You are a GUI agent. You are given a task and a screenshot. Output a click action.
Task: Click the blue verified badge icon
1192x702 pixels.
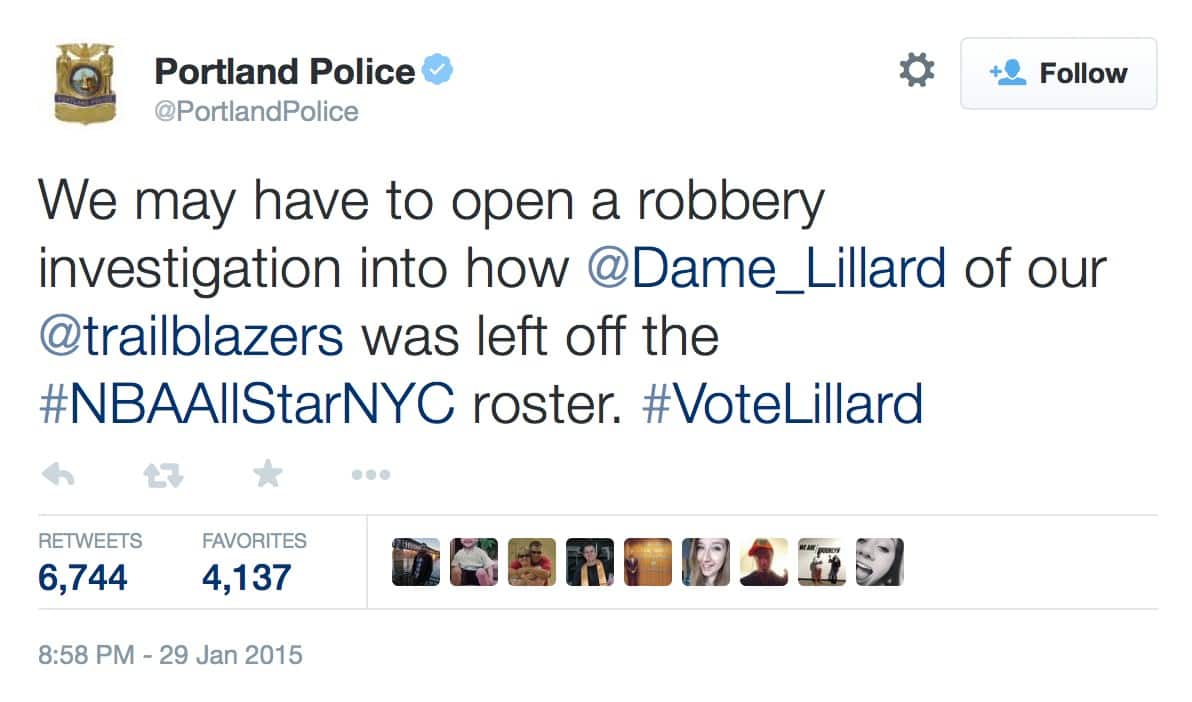tap(438, 71)
